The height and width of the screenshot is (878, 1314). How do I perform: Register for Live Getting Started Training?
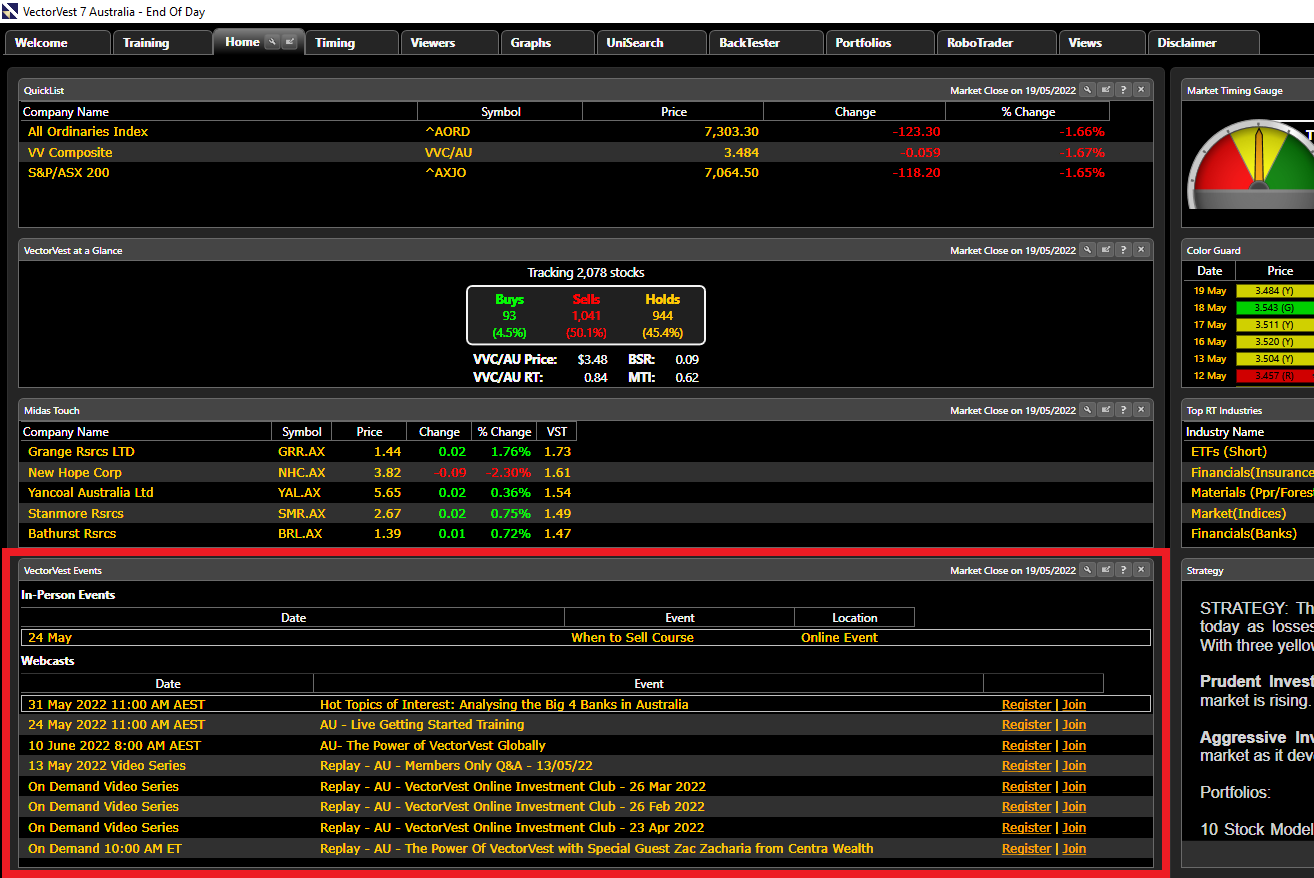1026,725
